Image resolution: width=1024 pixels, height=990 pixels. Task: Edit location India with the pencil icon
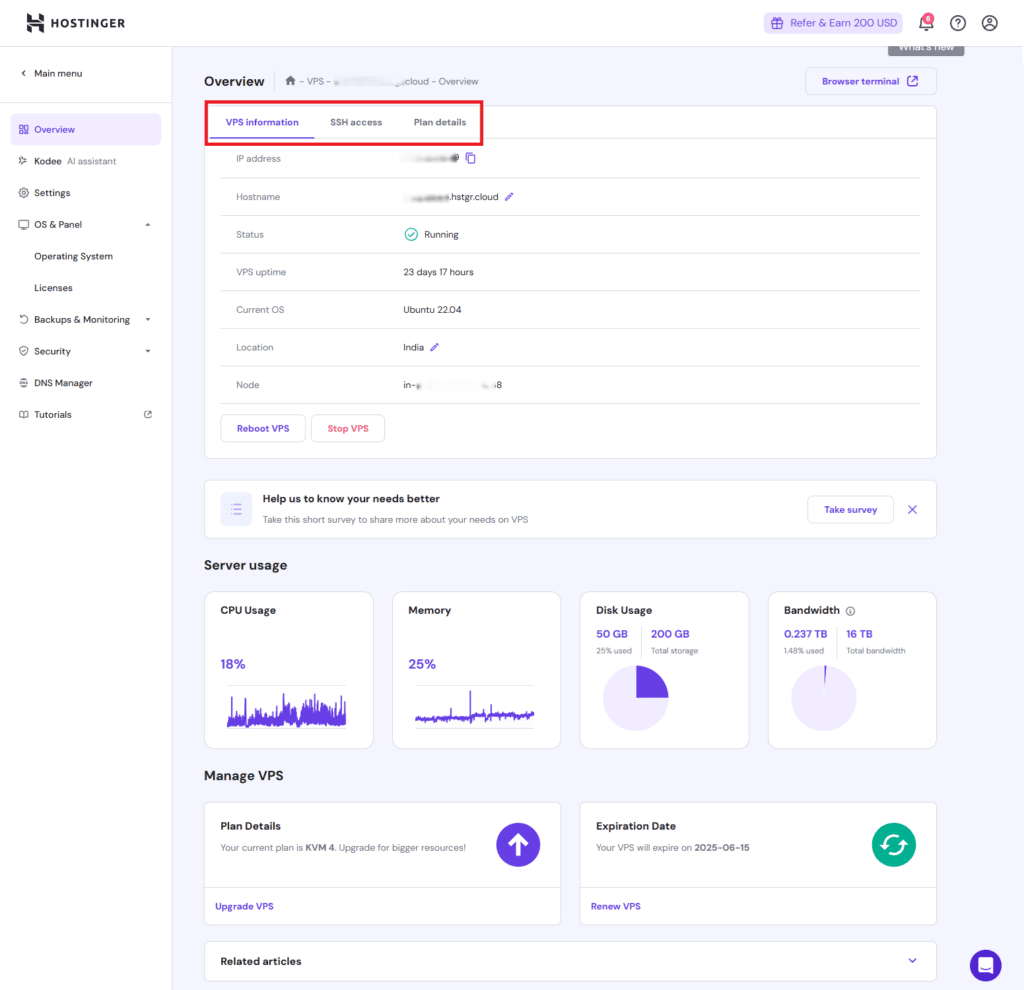[434, 347]
